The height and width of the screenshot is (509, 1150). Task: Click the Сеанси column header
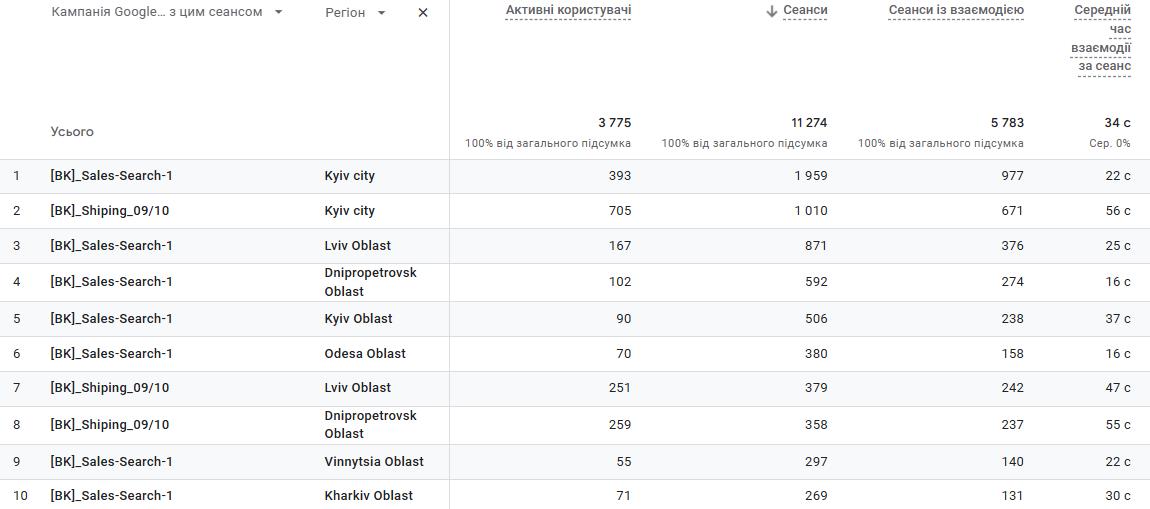point(805,10)
